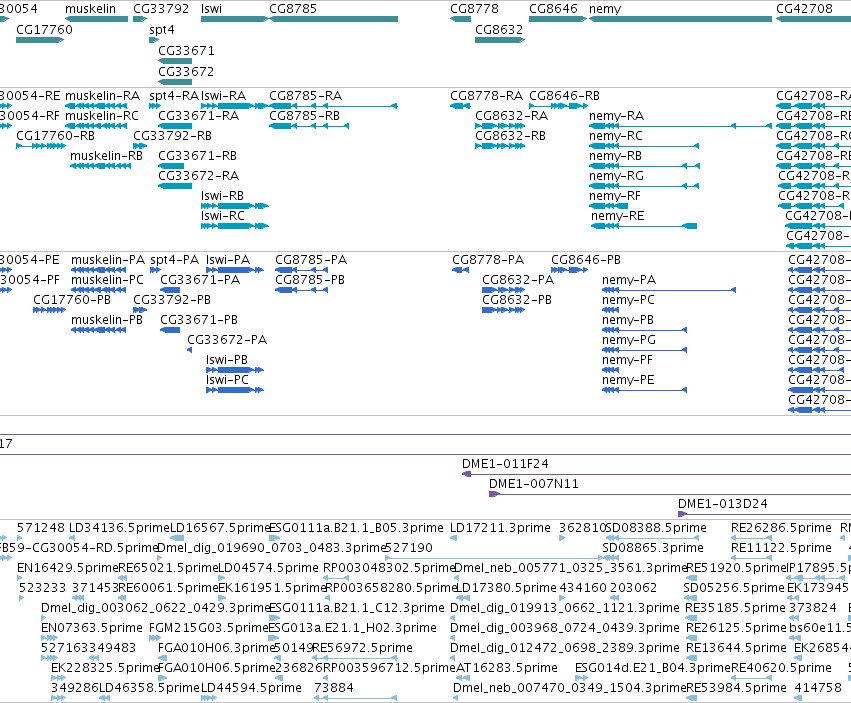This screenshot has height=703, width=851.
Task: Click the CG8785-PA protein label
Action: click(x=311, y=261)
